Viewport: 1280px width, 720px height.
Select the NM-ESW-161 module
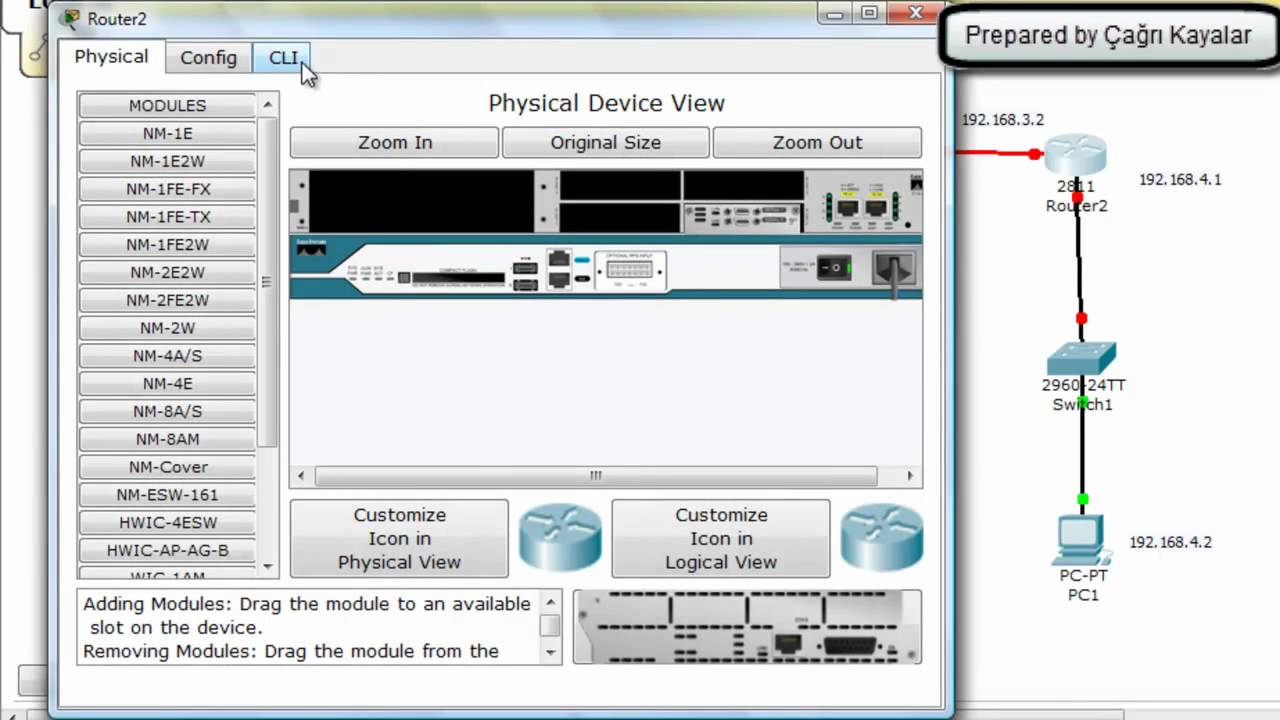167,495
